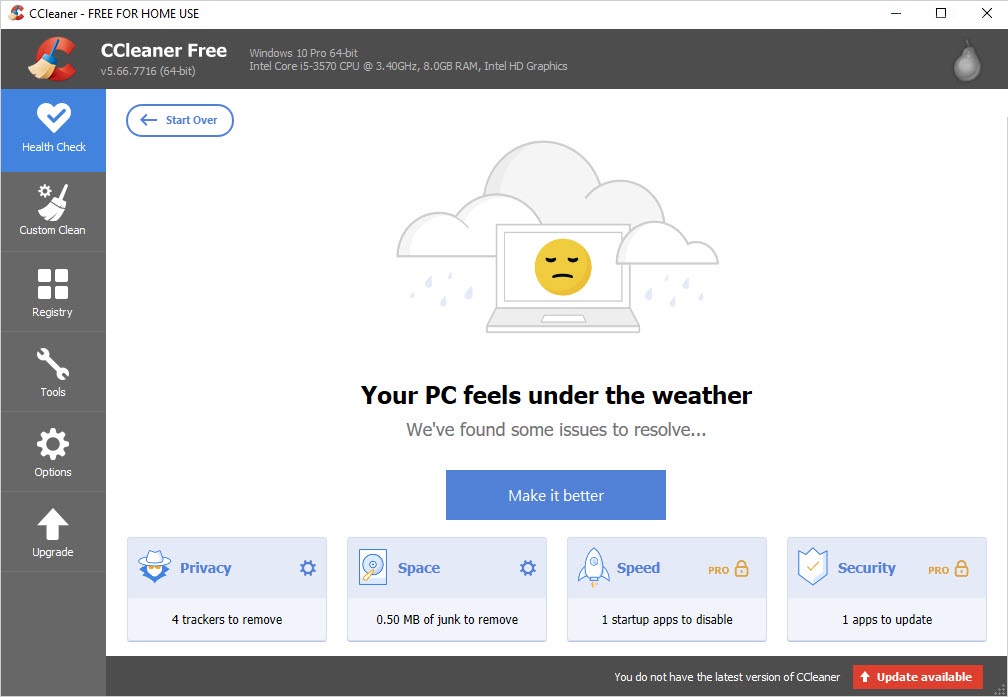Click the Security shield icon
The width and height of the screenshot is (1008, 697).
(812, 567)
